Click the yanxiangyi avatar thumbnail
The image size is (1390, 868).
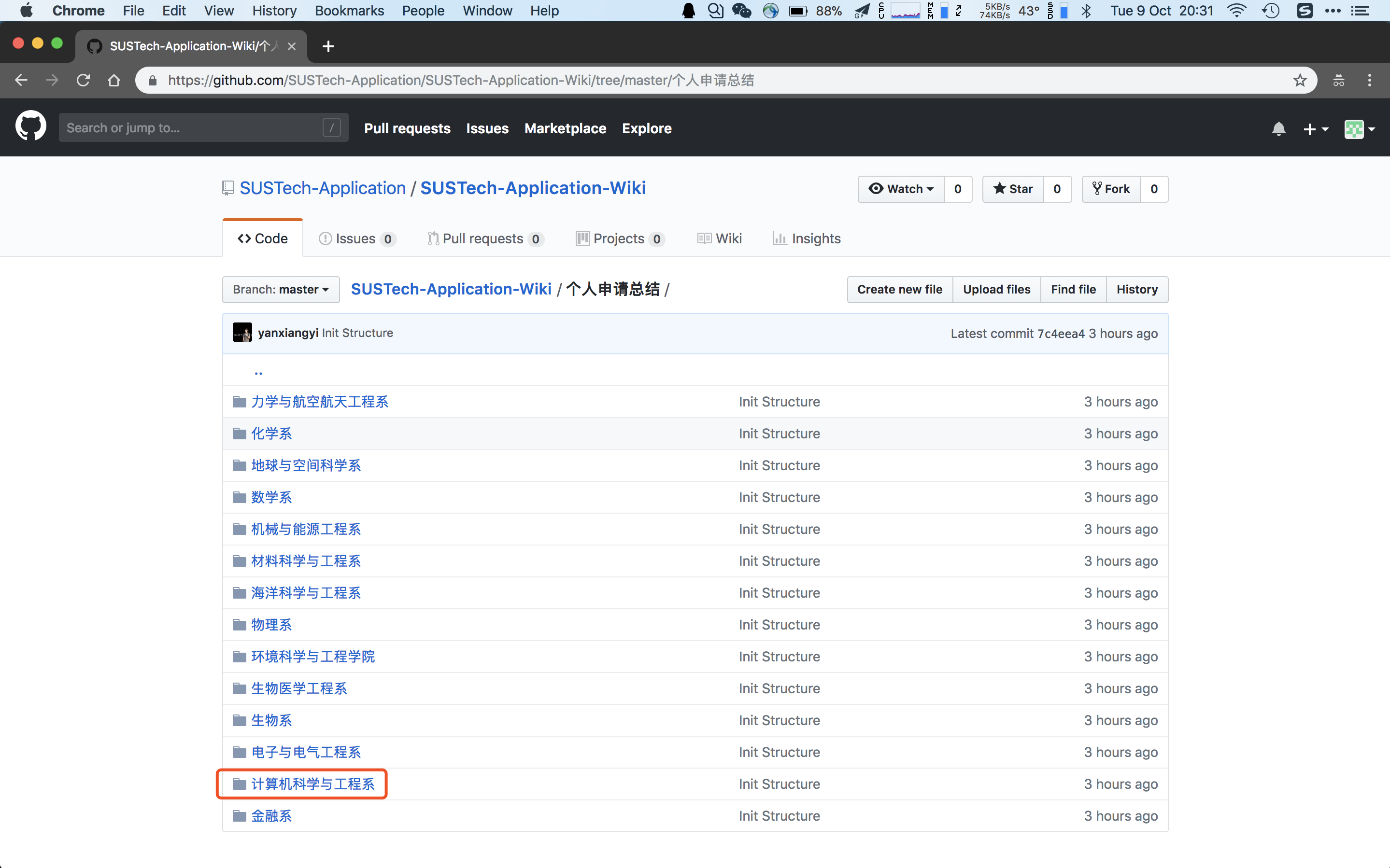tap(241, 333)
